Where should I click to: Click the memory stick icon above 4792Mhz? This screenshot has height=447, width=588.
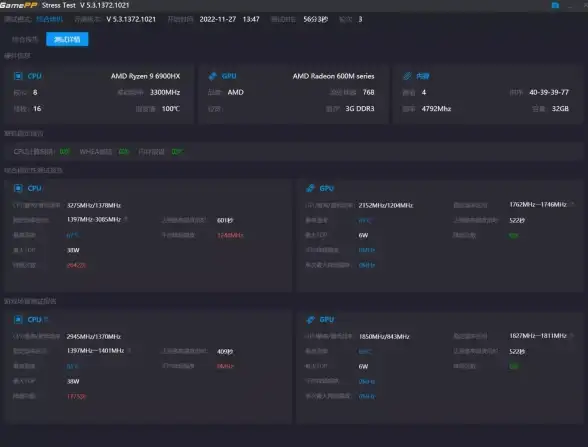pyautogui.click(x=407, y=76)
